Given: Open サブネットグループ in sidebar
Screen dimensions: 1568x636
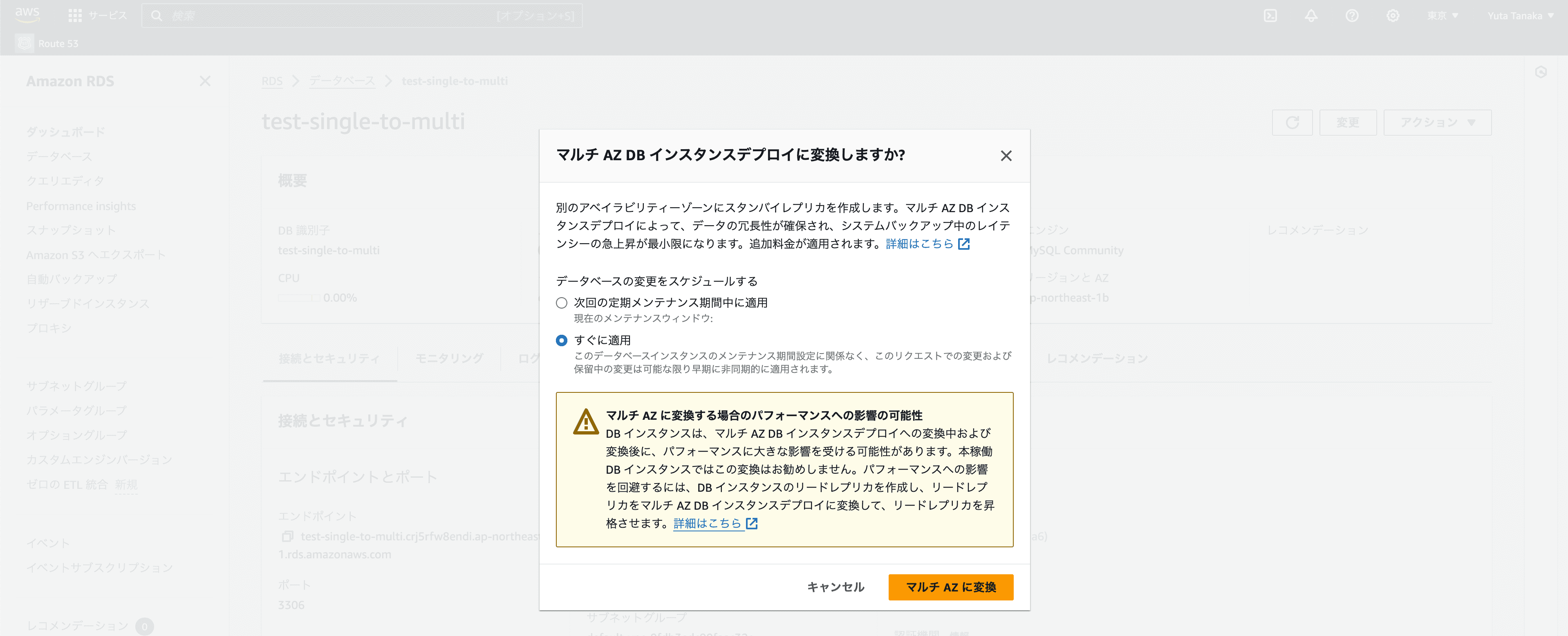Looking at the screenshot, I should pos(77,387).
